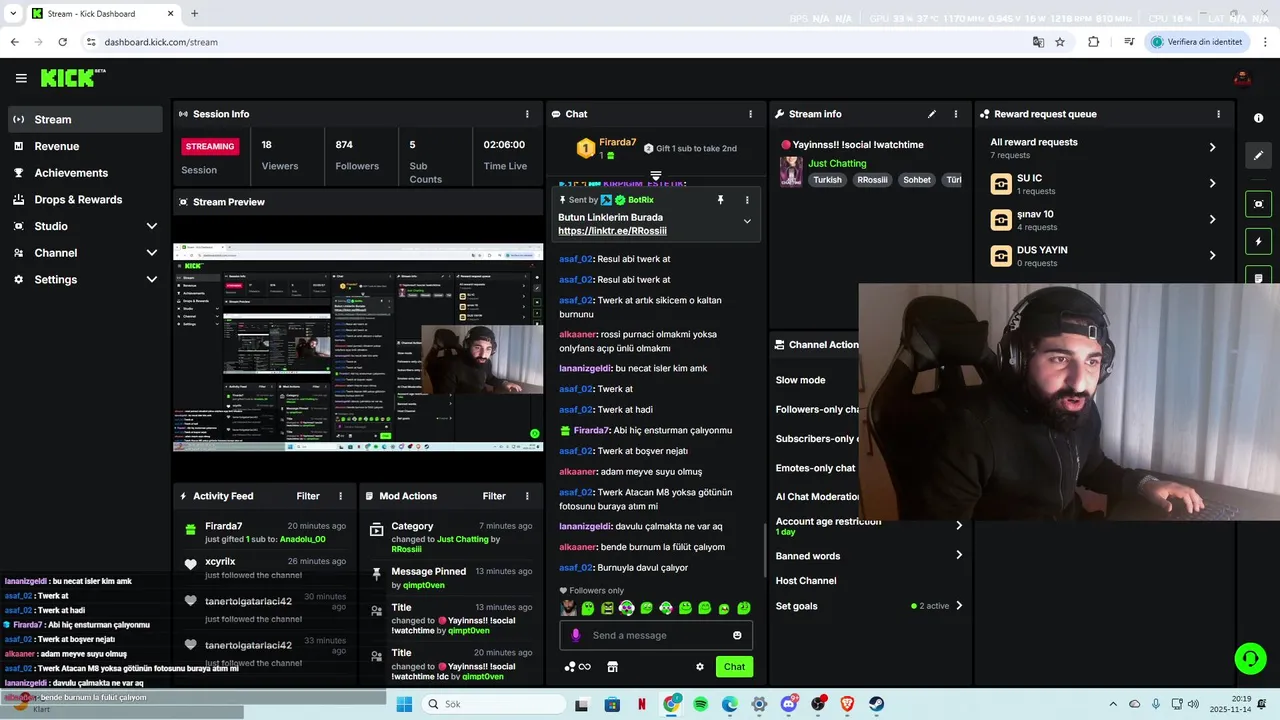Open chat settings gear icon

coord(700,667)
